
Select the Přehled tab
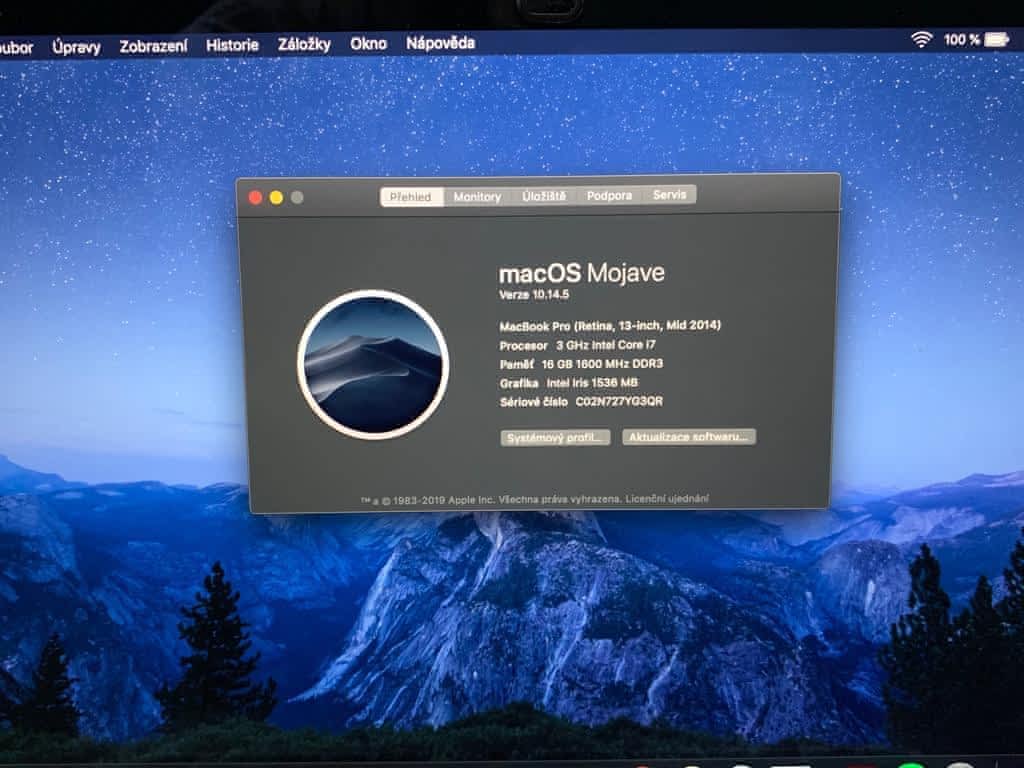point(411,197)
